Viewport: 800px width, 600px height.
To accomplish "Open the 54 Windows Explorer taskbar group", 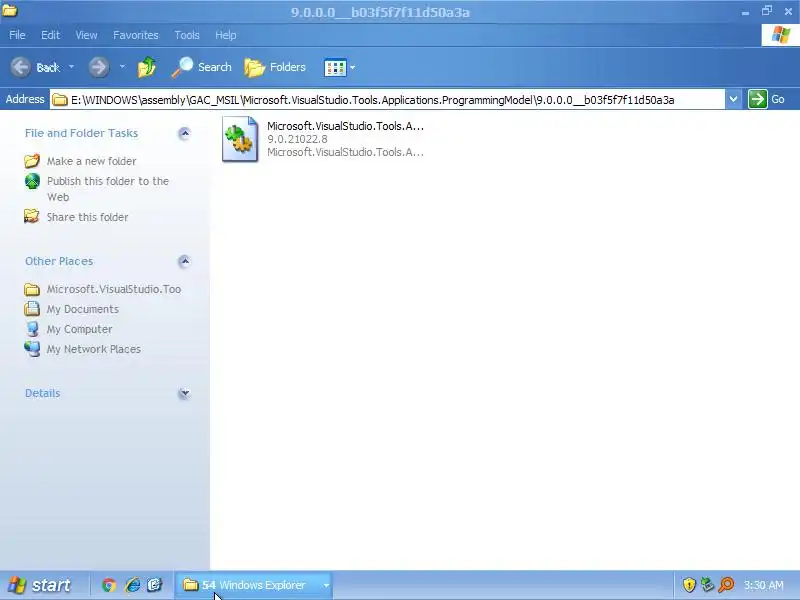I will 254,585.
